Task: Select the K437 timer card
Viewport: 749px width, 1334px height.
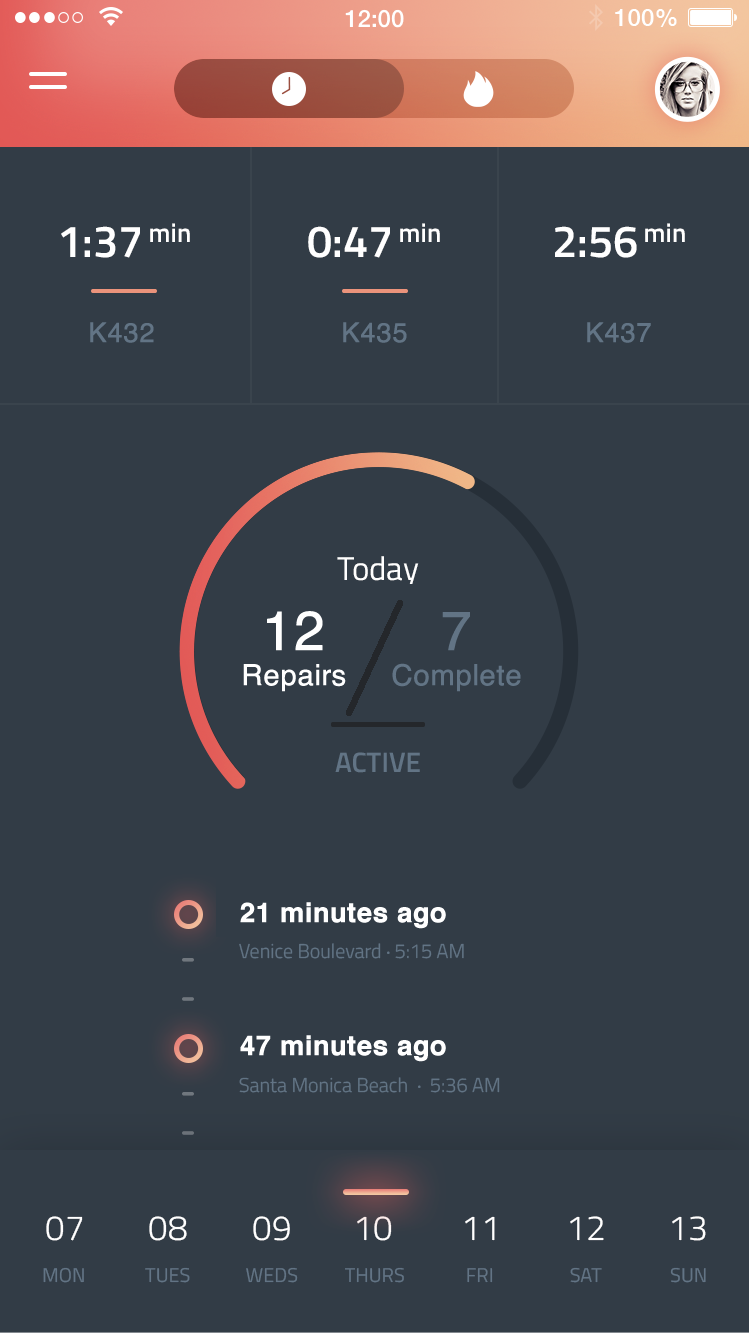Action: pos(620,276)
